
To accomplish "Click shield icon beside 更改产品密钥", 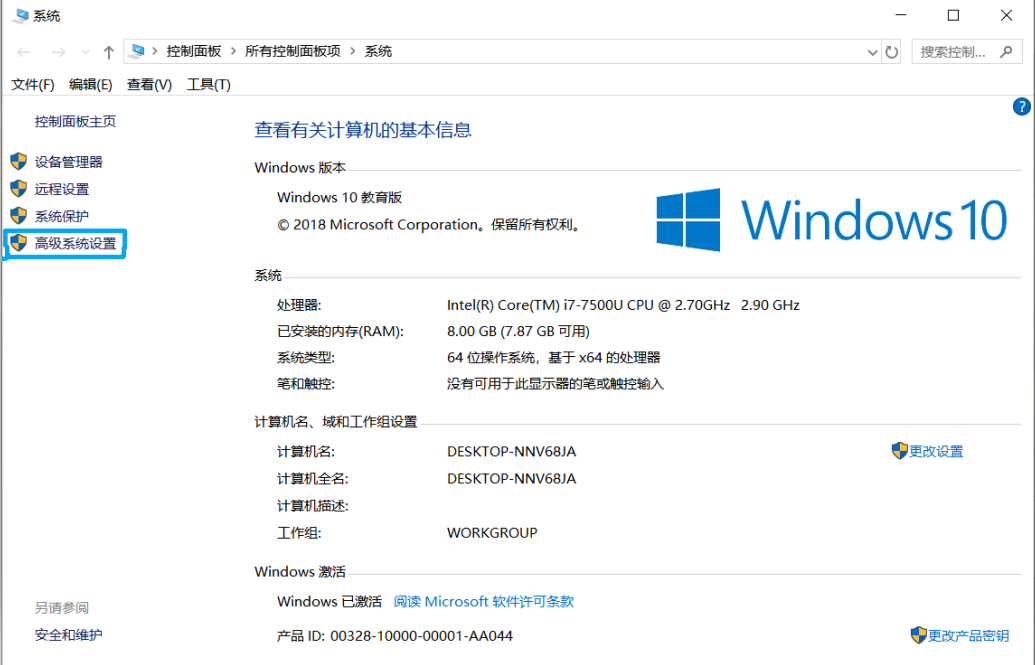I will [x=918, y=635].
